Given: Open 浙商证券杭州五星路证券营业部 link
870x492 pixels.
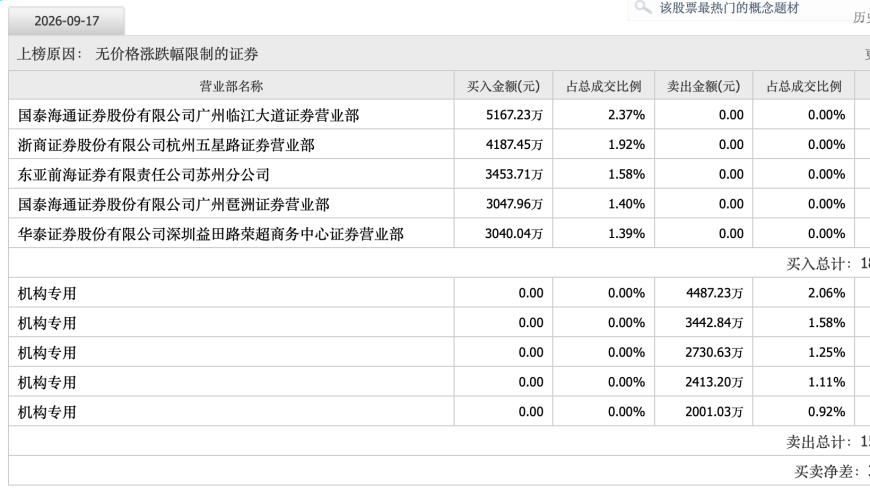Looking at the screenshot, I should pos(166,145).
